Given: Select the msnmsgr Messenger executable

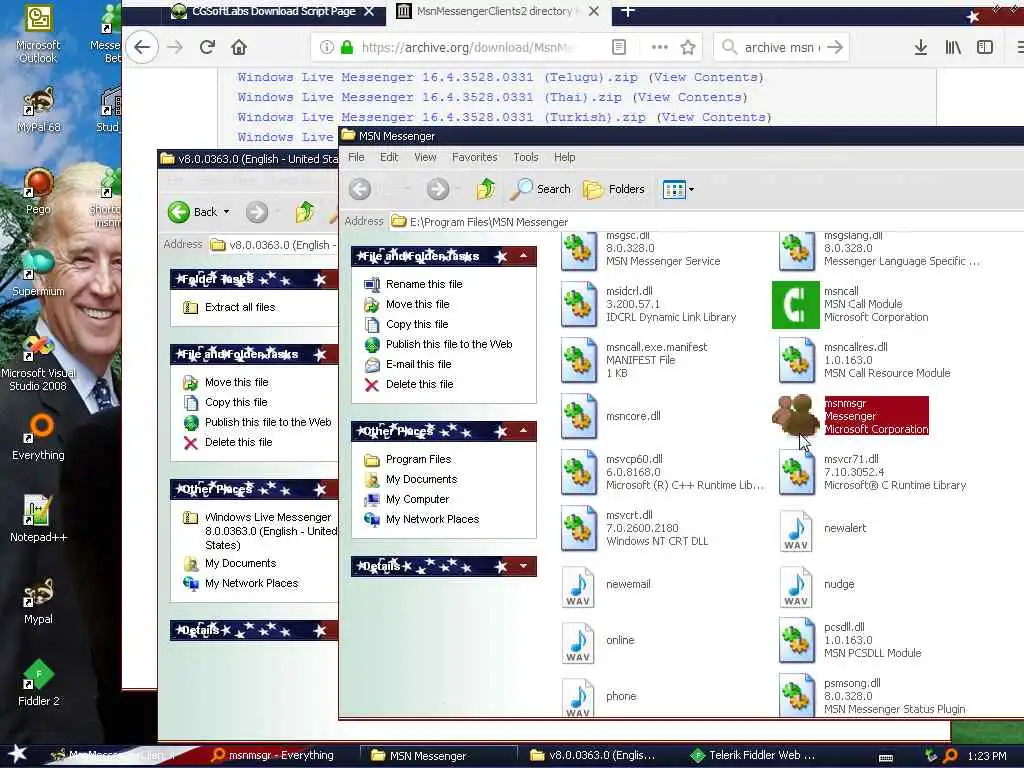Looking at the screenshot, I should tap(850, 416).
